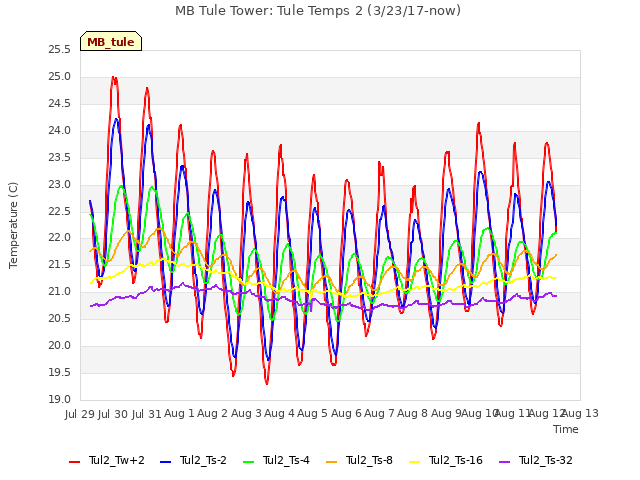Viewport: 640px width, 480px height.
Task: Click the blue curve's highest peak near 24.2
Action: (x=116, y=119)
